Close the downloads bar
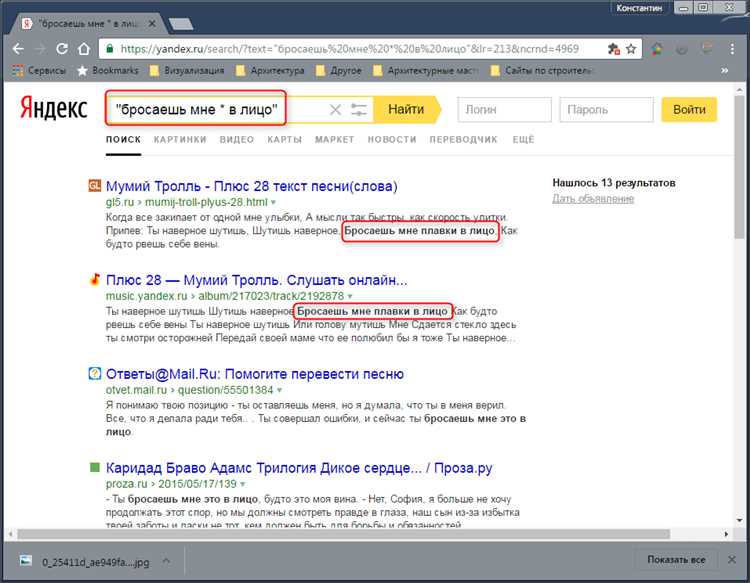Image resolution: width=750 pixels, height=583 pixels. [733, 560]
